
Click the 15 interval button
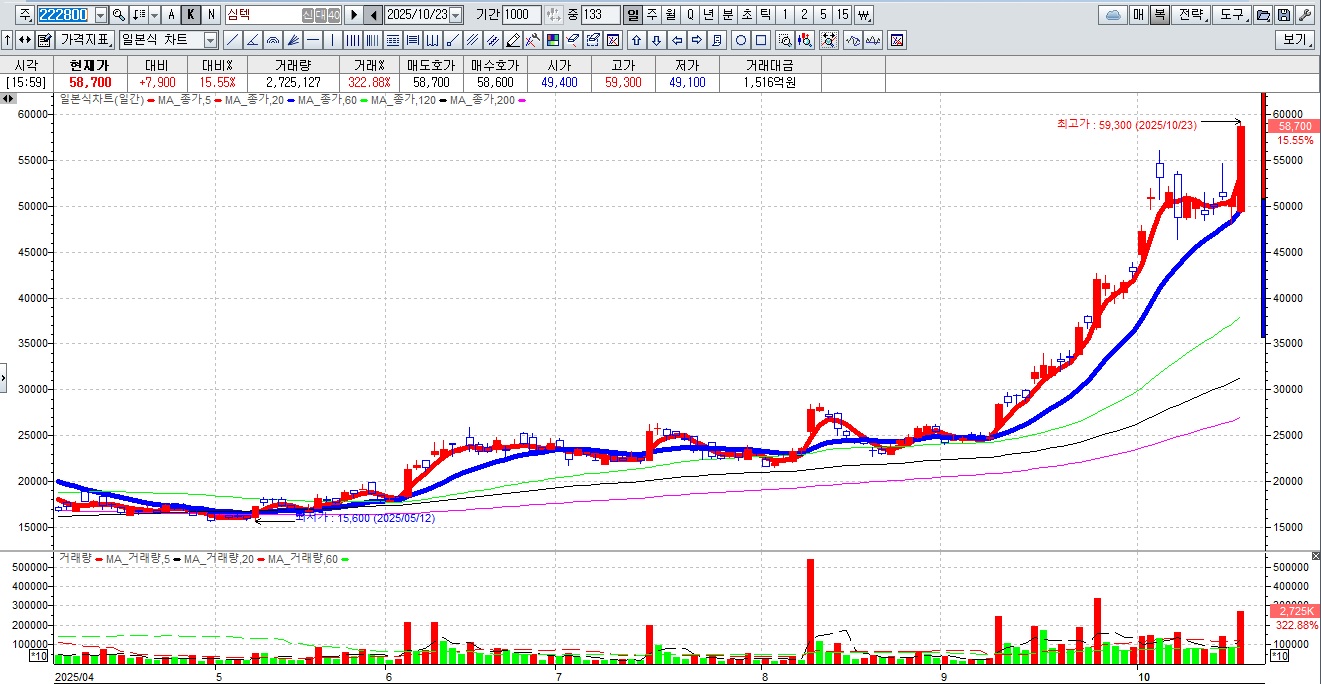pos(842,15)
